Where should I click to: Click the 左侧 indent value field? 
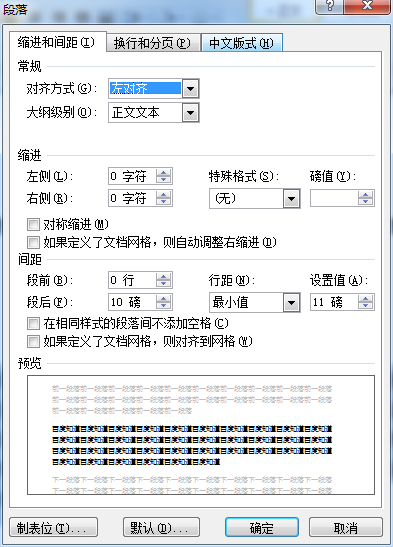coord(132,176)
